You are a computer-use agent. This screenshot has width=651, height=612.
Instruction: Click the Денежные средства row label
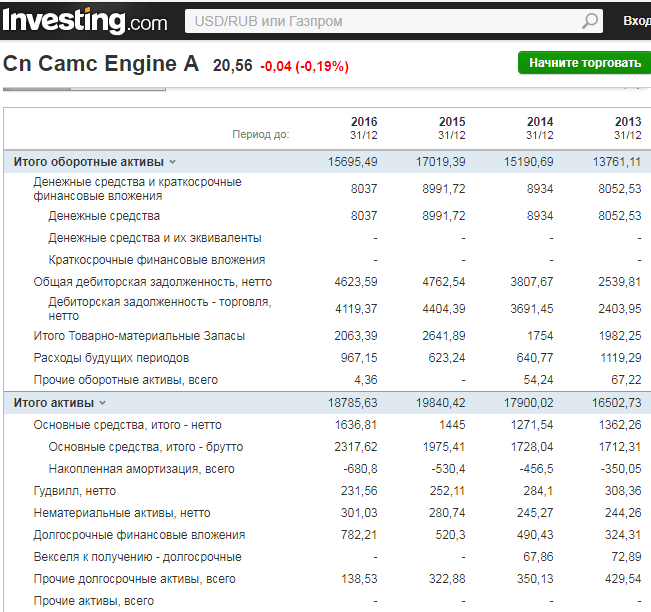[x=104, y=216]
